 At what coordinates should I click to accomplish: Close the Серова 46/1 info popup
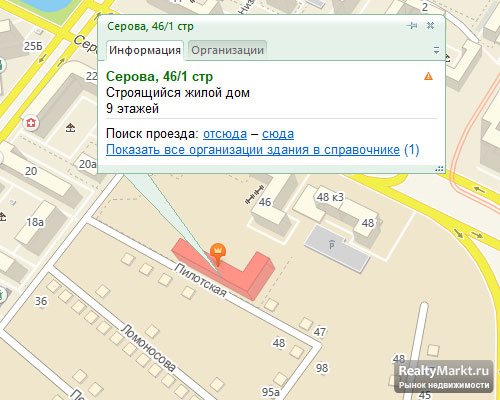click(430, 25)
